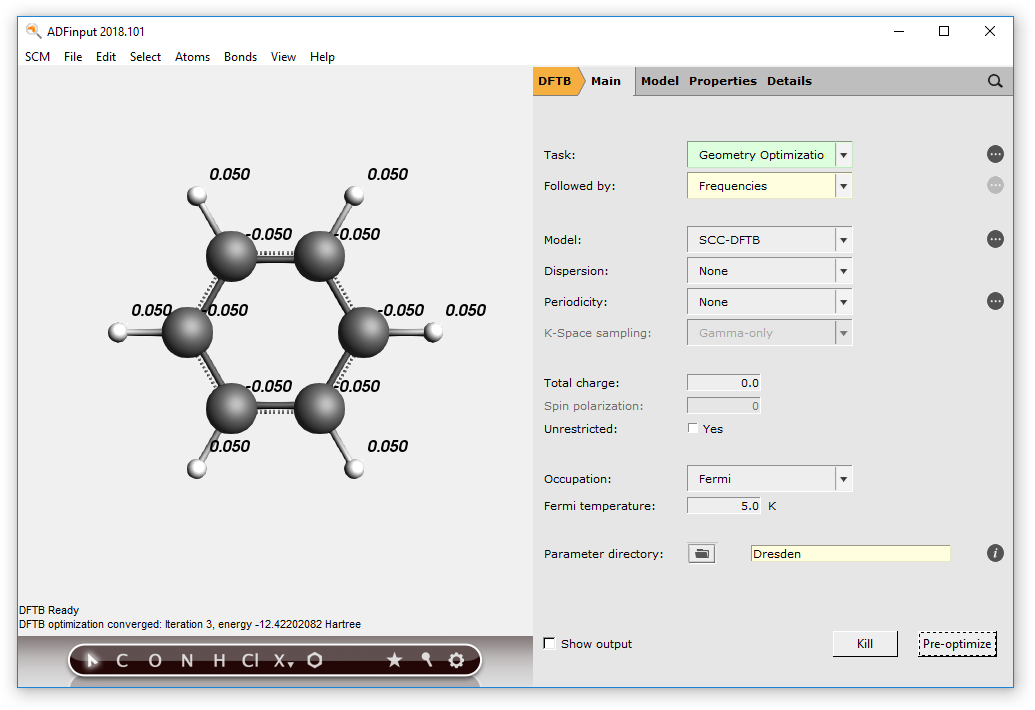This screenshot has height=710, width=1035.
Task: Toggle the Show output checkbox
Action: [549, 644]
